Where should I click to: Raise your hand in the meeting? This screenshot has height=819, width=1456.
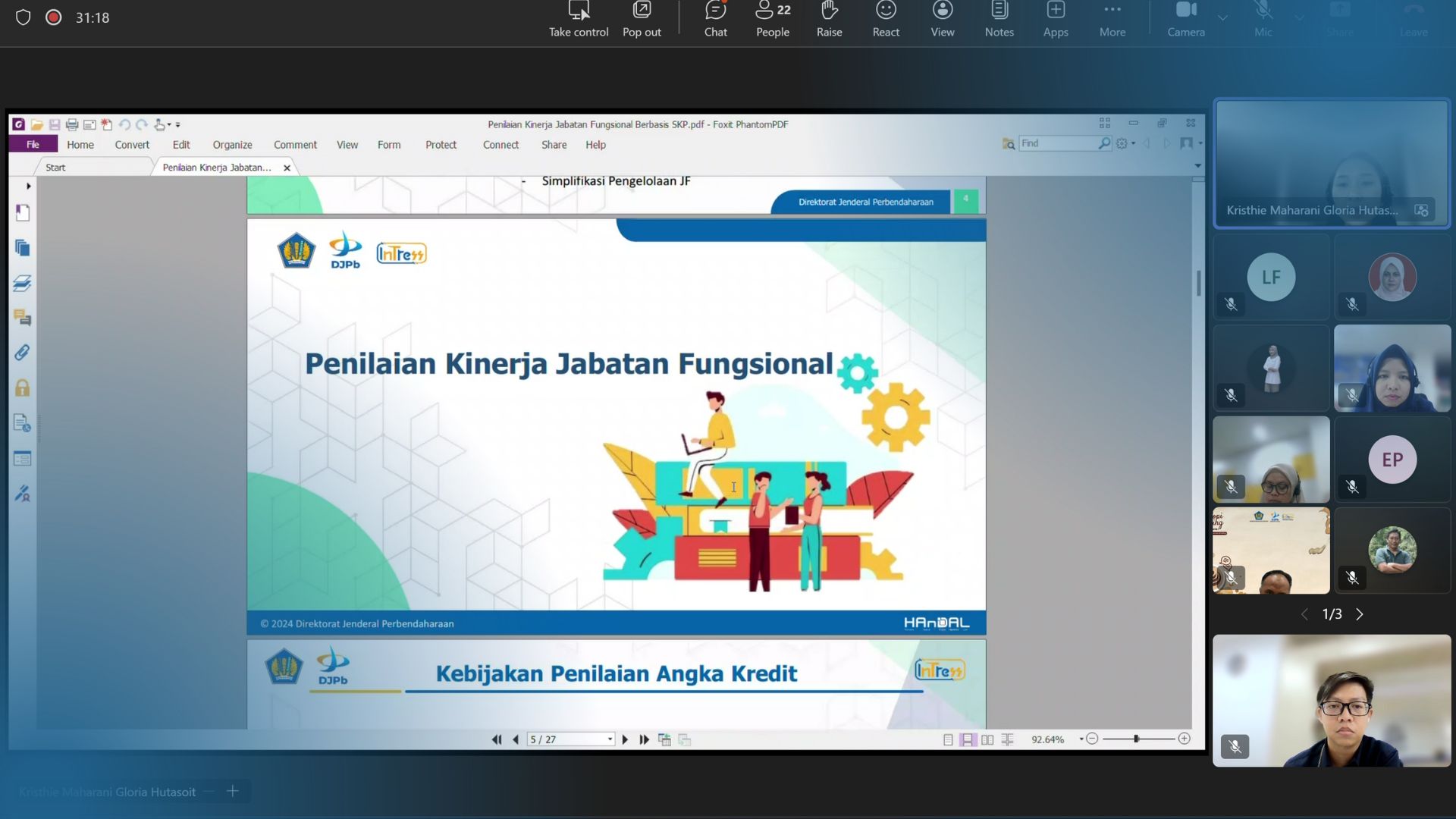tap(829, 19)
